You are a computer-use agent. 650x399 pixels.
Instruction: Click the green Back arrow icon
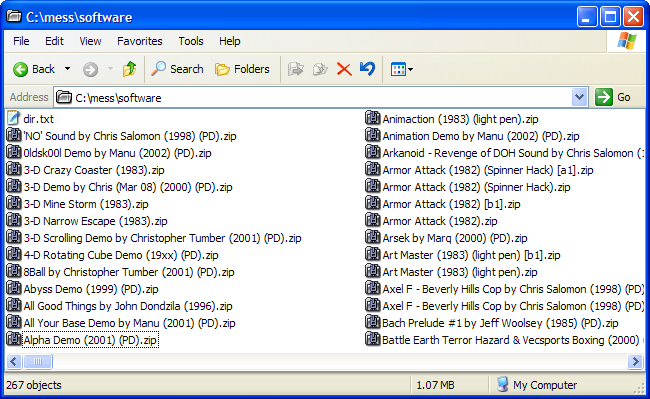[20, 69]
